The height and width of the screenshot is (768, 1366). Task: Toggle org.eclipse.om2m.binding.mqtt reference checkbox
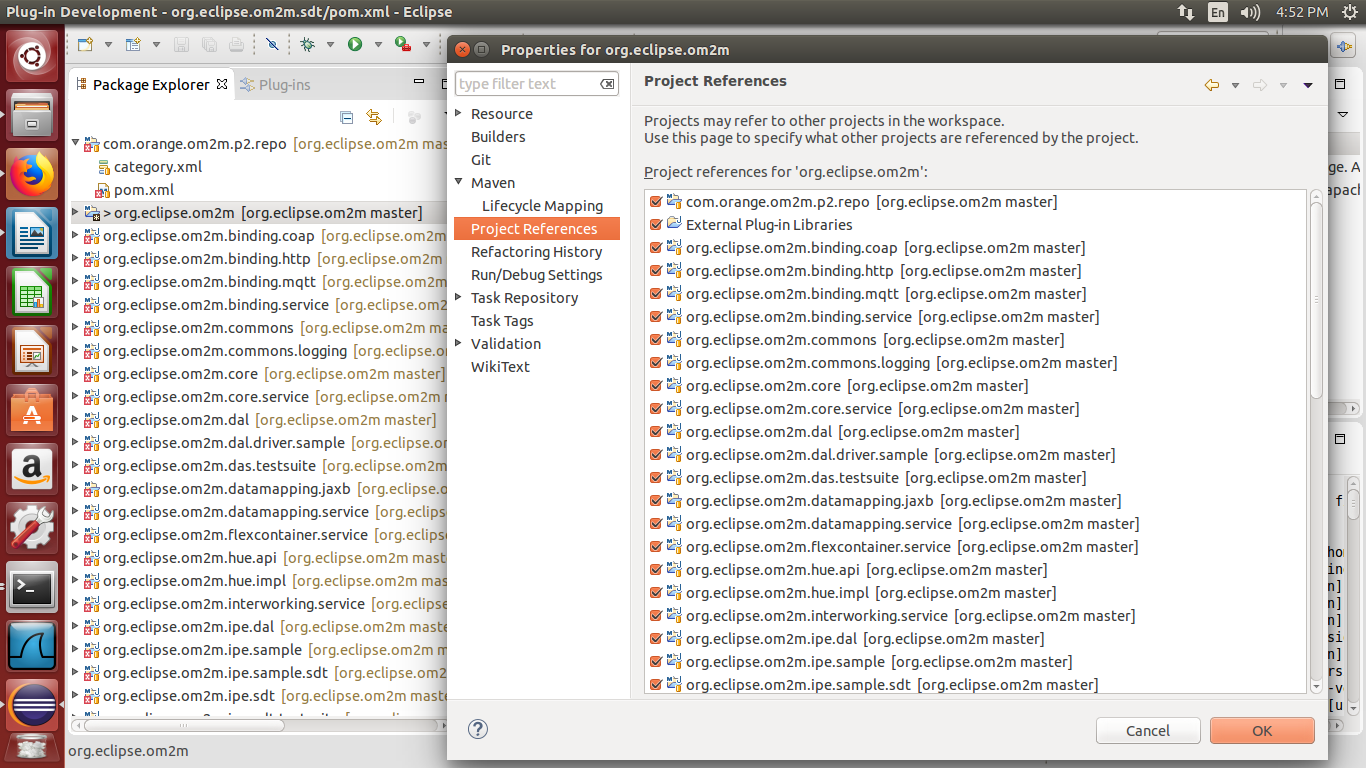656,294
